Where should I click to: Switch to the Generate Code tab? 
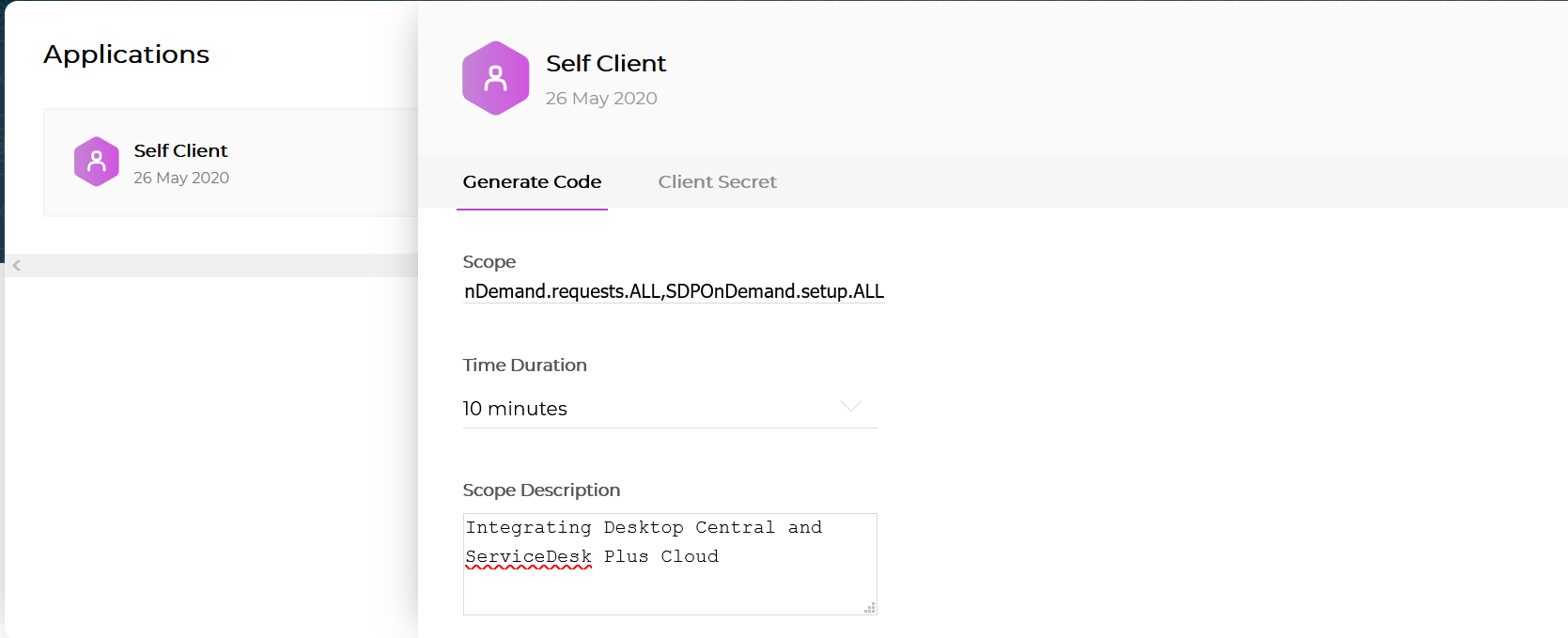coord(532,182)
